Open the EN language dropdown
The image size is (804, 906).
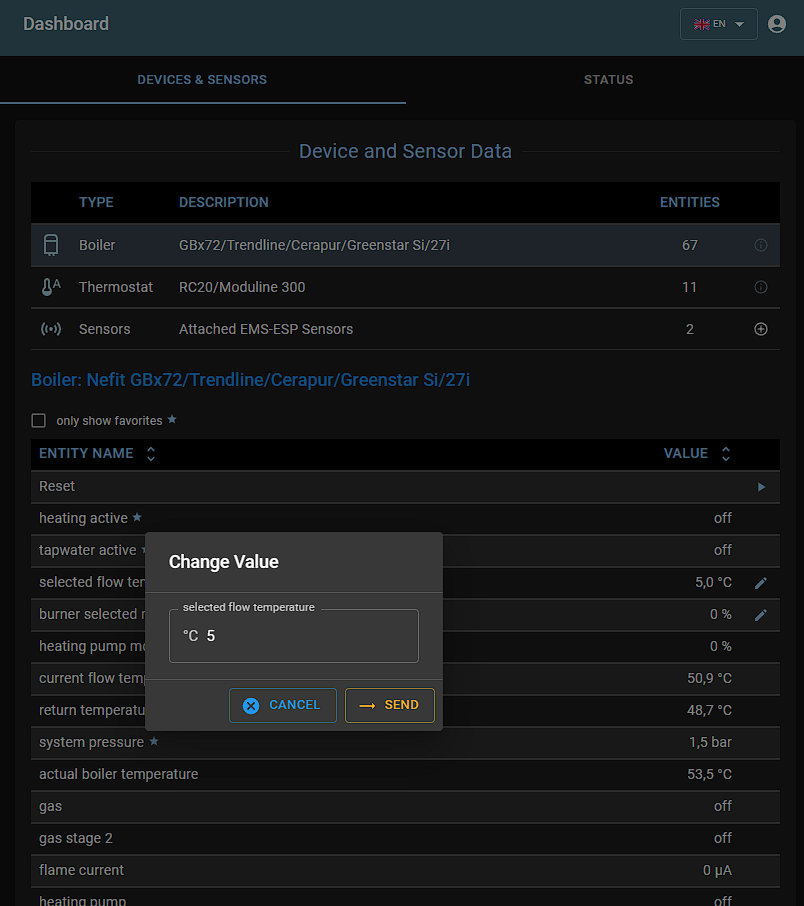coord(718,24)
